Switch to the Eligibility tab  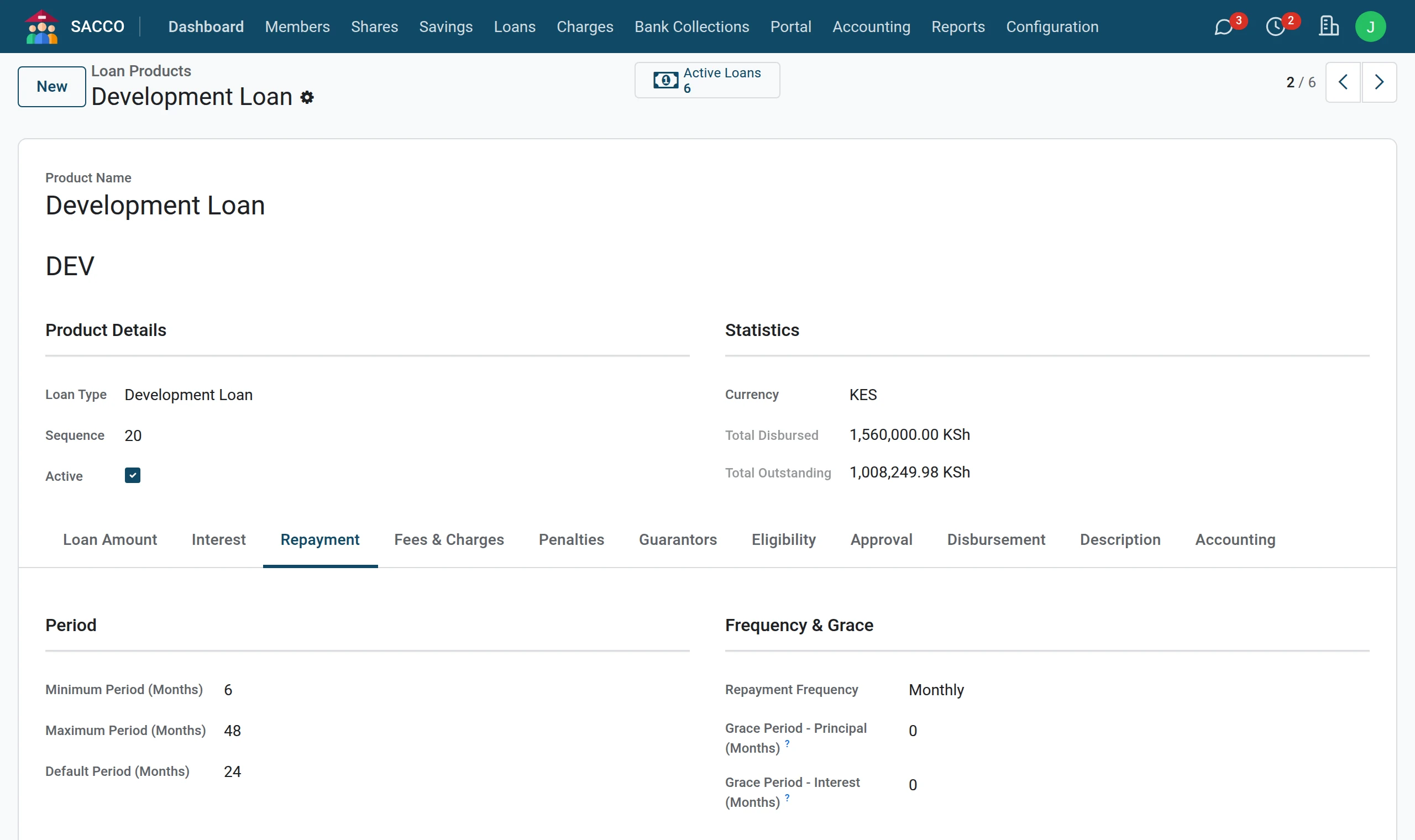[783, 539]
